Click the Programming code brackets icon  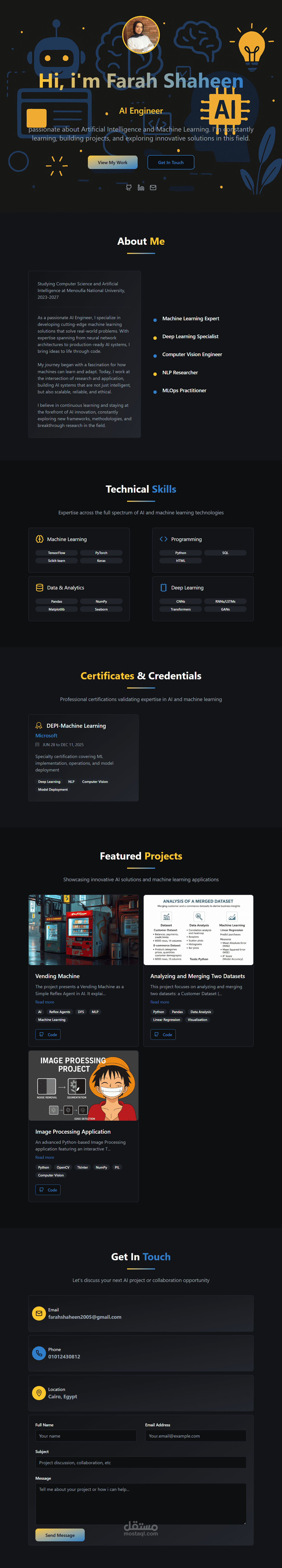(x=163, y=539)
